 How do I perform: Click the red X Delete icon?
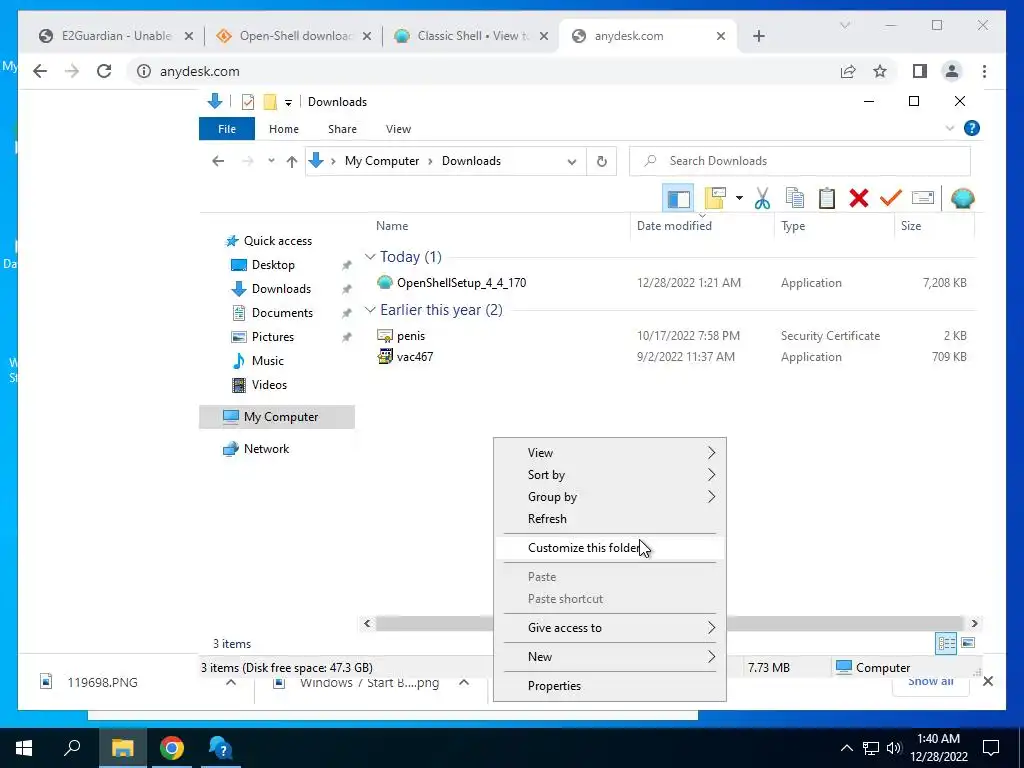(859, 198)
